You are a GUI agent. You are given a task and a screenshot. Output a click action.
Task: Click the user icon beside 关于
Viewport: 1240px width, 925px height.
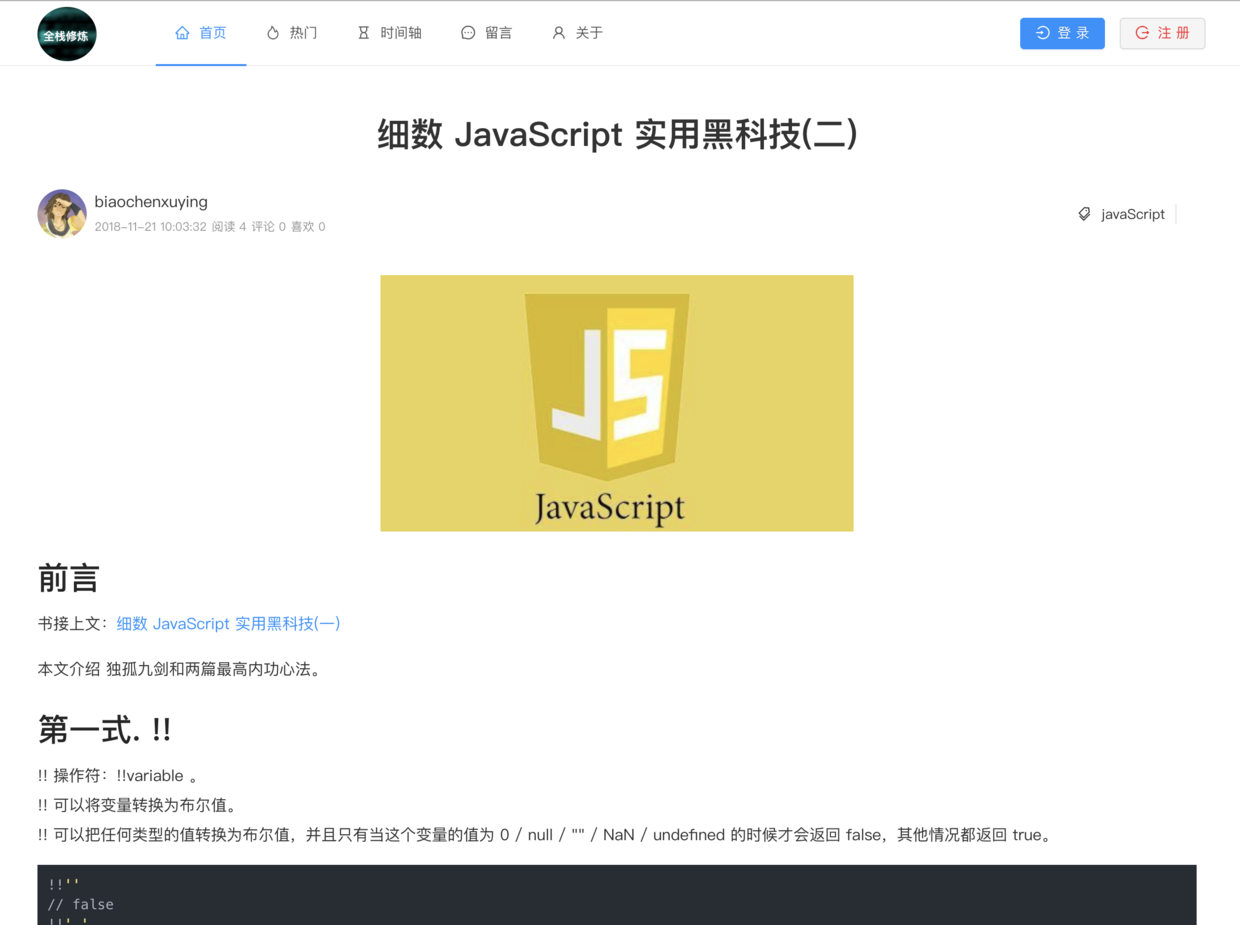coord(559,33)
